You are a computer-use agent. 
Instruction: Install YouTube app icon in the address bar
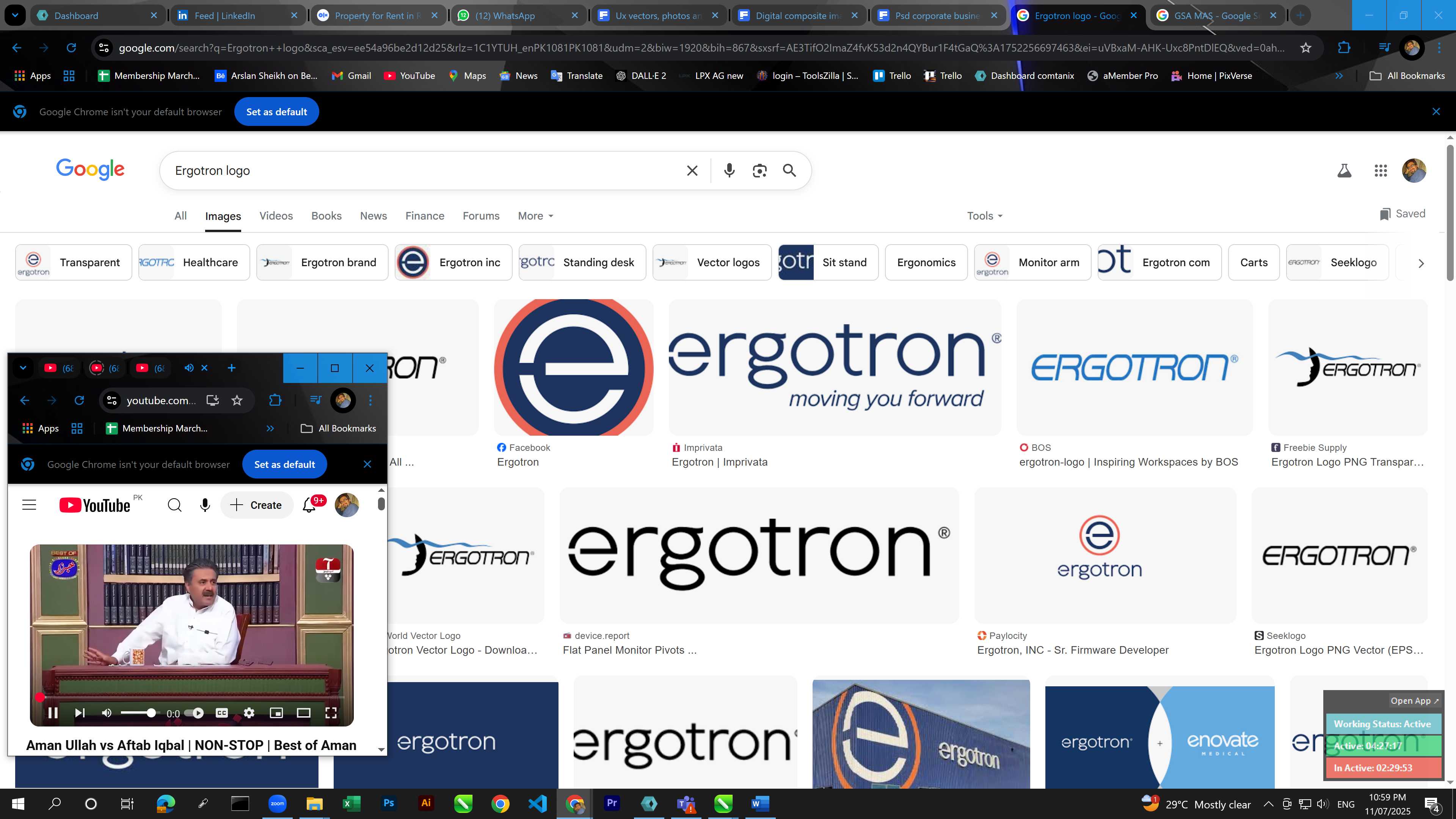[212, 400]
